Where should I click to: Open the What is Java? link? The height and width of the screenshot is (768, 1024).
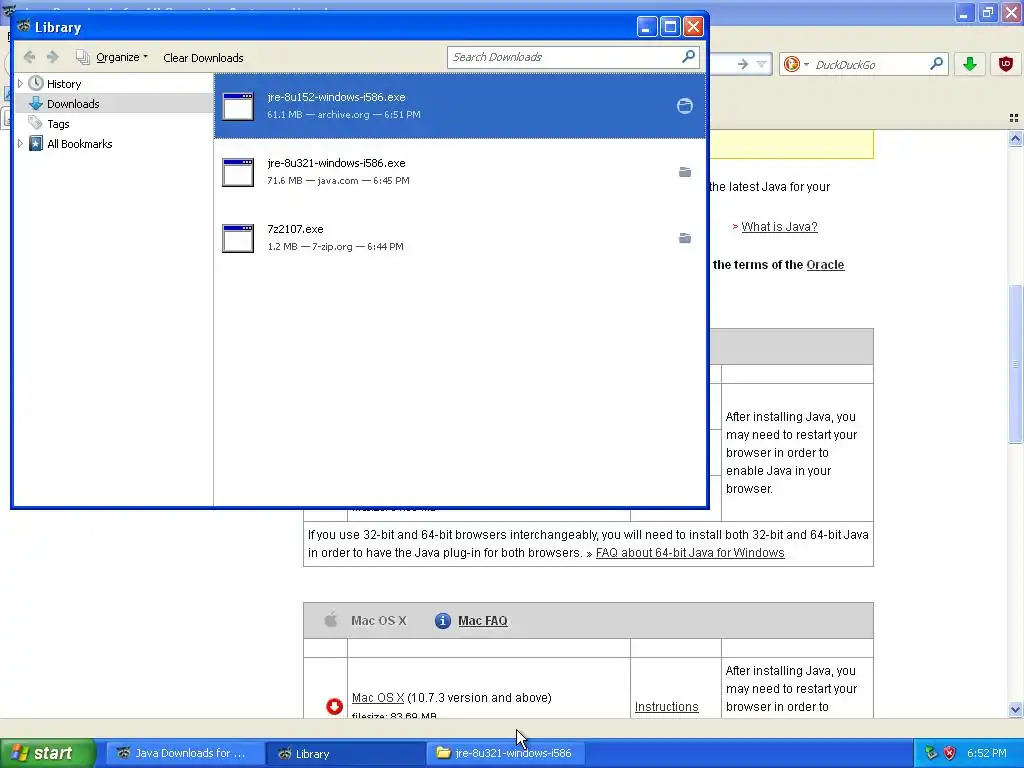click(x=779, y=227)
